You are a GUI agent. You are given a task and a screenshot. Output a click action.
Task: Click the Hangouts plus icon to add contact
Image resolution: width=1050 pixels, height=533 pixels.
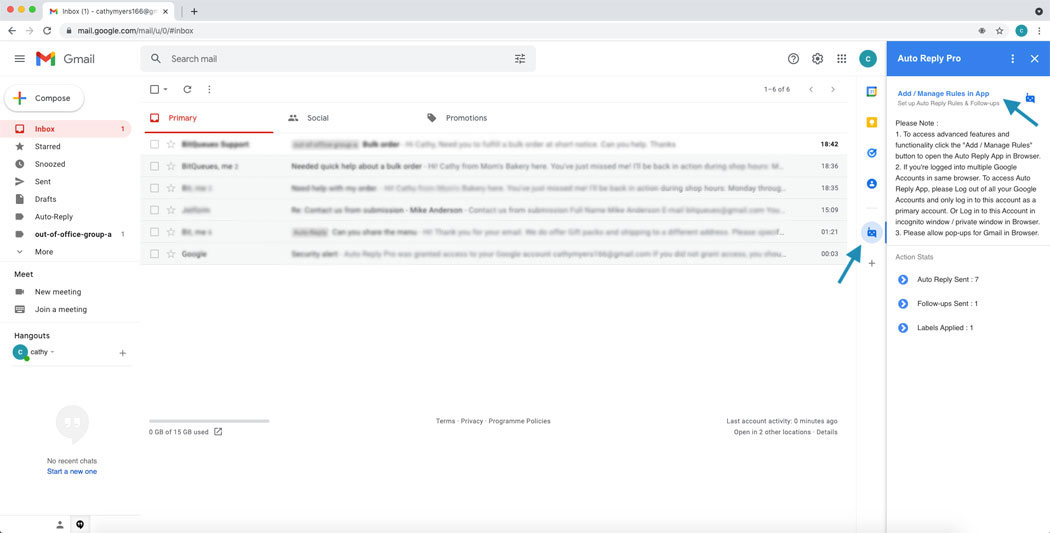click(123, 353)
